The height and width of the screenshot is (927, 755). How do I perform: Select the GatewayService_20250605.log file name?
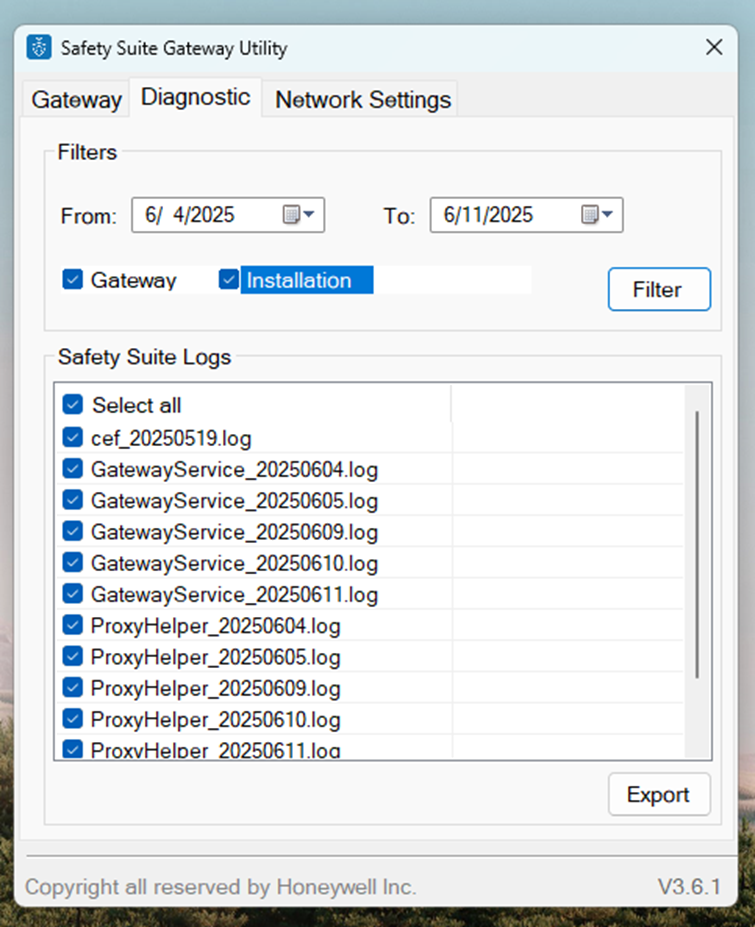pos(235,501)
